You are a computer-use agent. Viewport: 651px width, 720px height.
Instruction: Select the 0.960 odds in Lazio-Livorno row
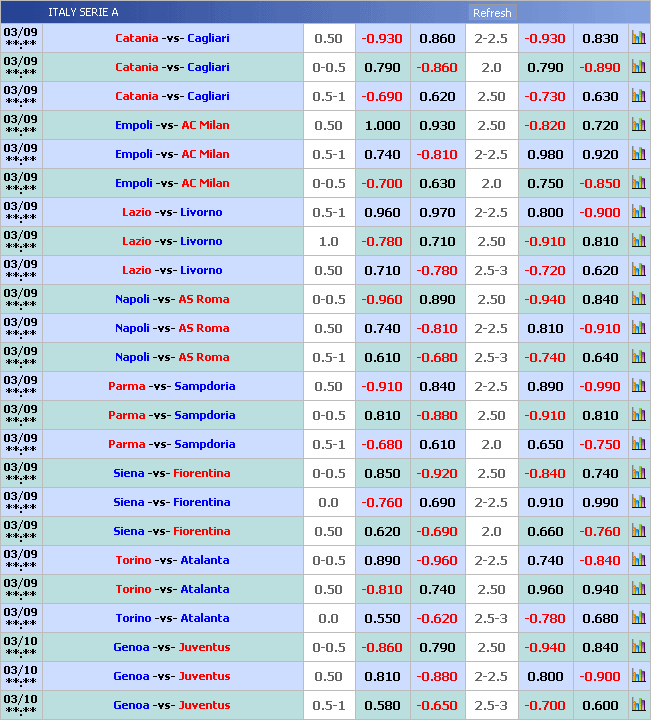[x=382, y=213]
